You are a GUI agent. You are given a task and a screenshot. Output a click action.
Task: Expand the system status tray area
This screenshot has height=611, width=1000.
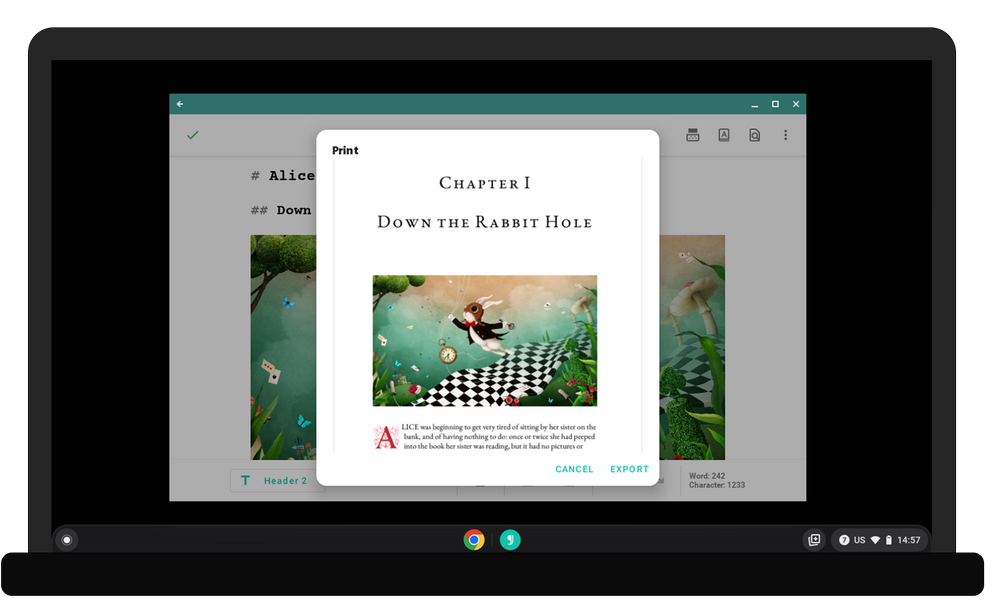click(x=880, y=540)
